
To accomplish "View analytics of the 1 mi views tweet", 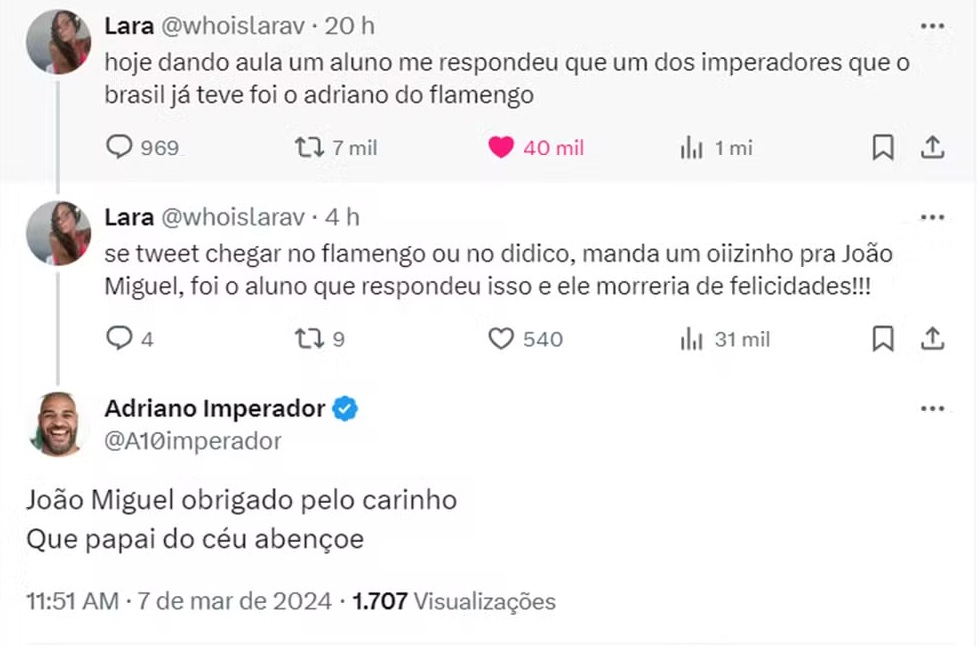I will pyautogui.click(x=691, y=148).
